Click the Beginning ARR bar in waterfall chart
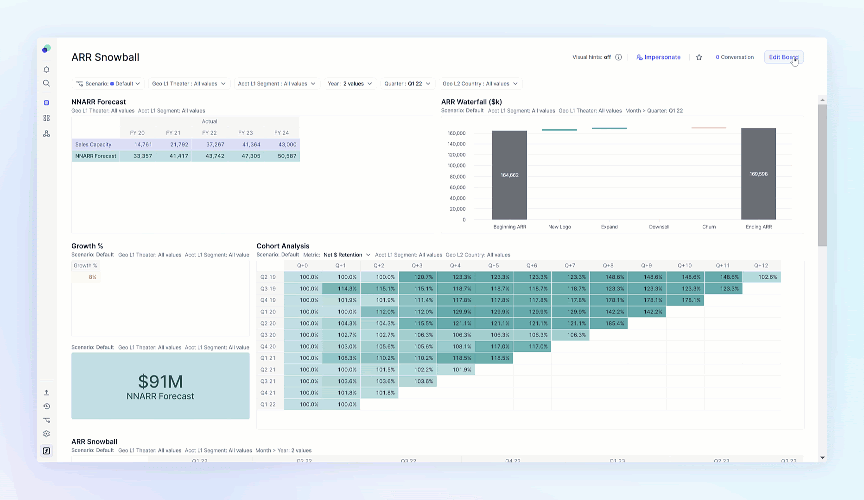The image size is (864, 500). pos(509,175)
